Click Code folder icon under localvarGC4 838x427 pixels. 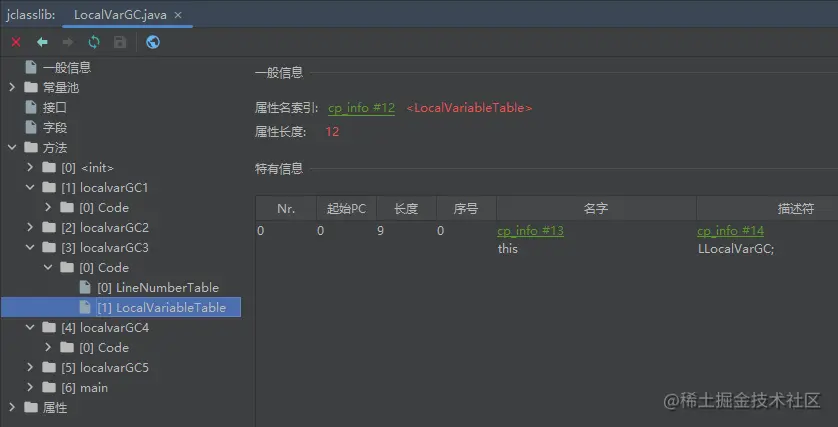coord(67,347)
